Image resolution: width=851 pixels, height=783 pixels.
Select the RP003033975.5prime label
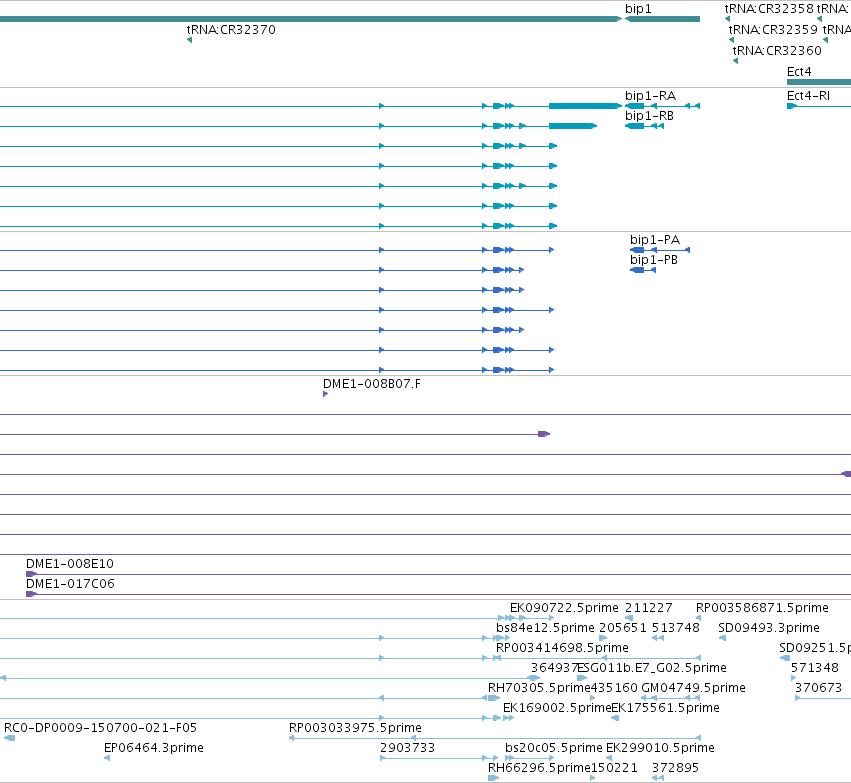click(355, 727)
